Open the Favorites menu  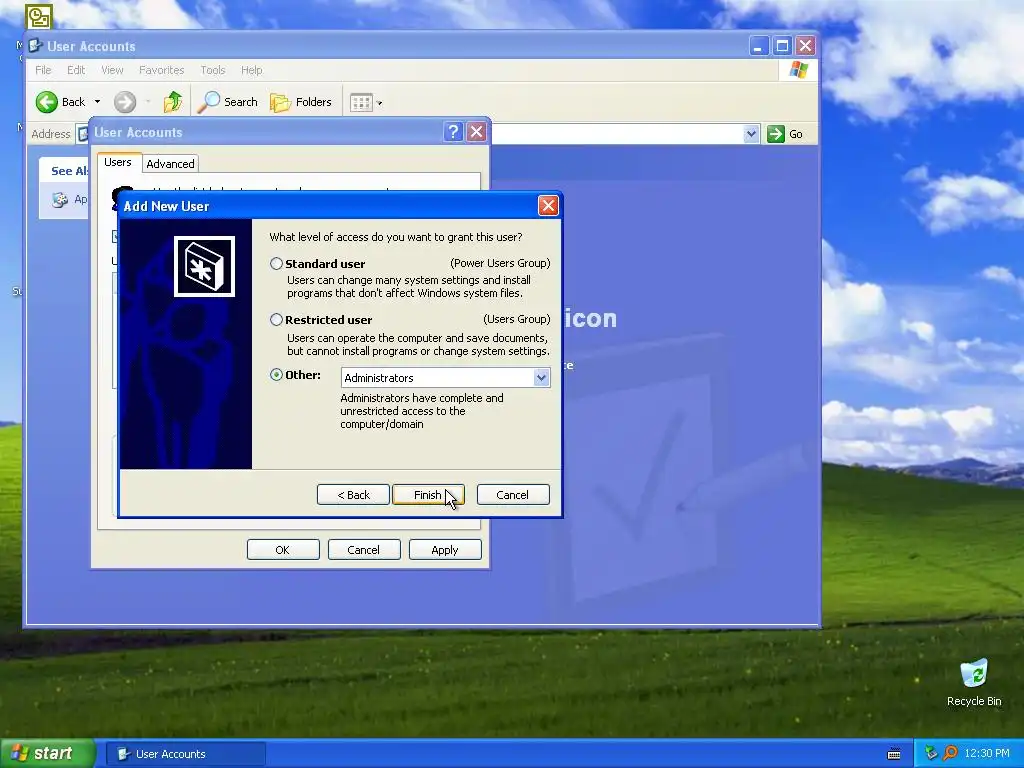[161, 70]
